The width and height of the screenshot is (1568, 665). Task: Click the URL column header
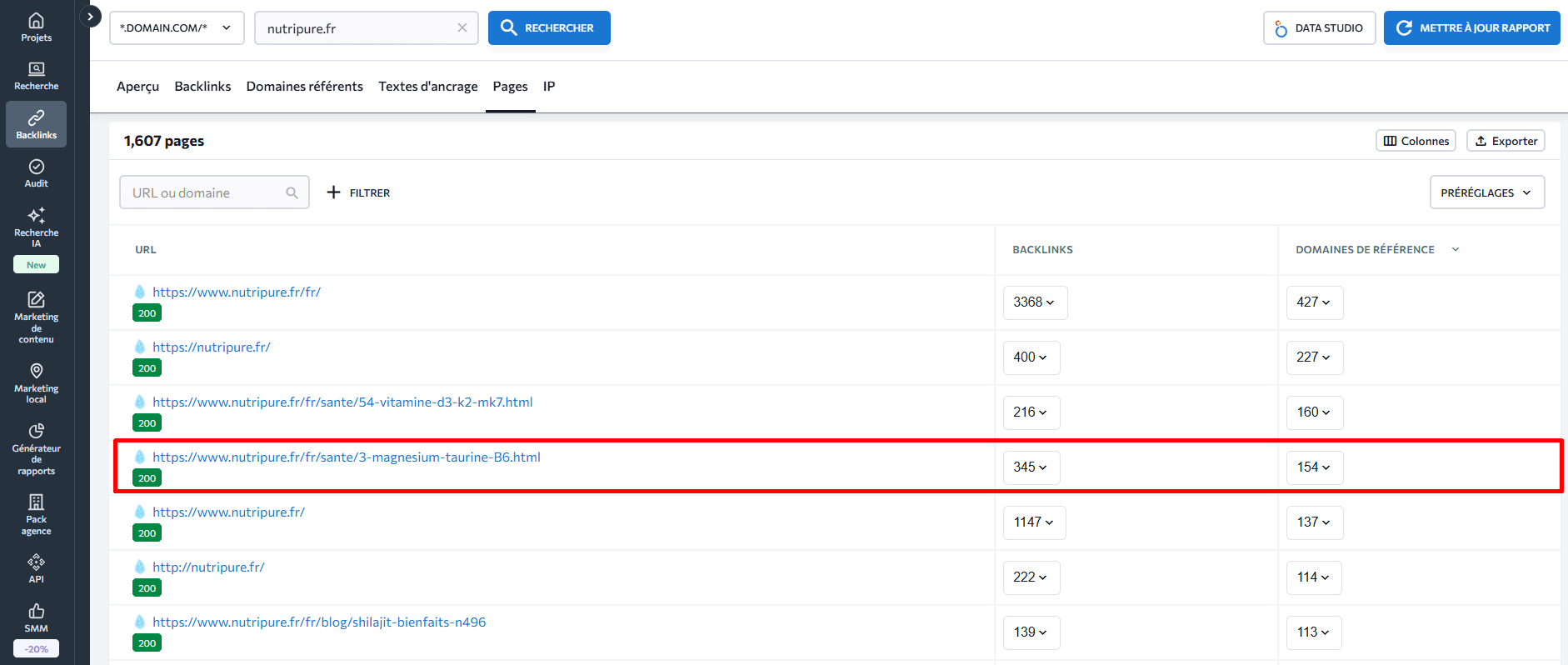click(146, 249)
